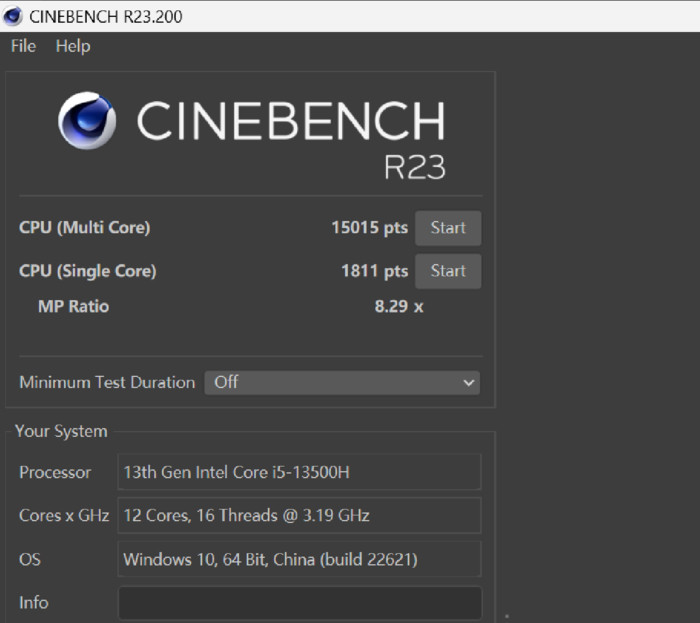
Task: Click the CINEBENCH R23.200 window title
Action: click(x=106, y=17)
